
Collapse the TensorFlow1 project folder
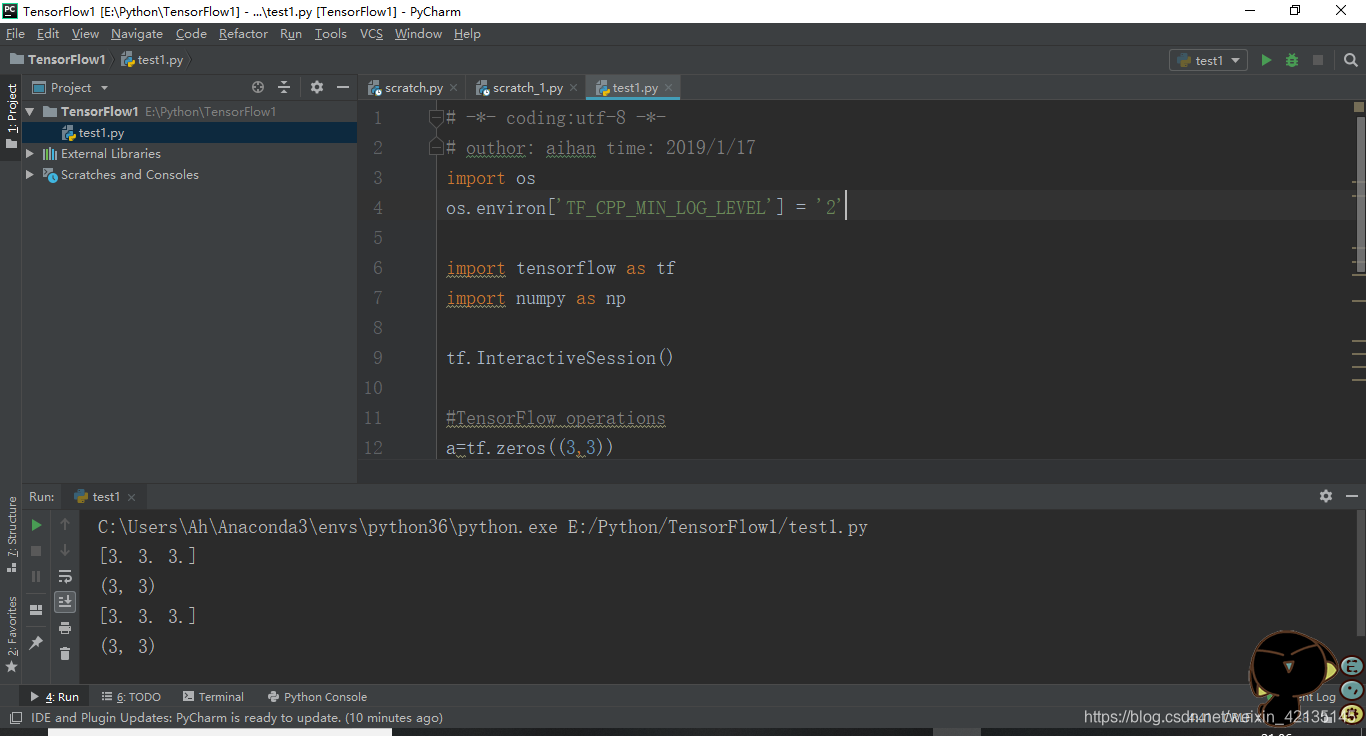pyautogui.click(x=31, y=110)
